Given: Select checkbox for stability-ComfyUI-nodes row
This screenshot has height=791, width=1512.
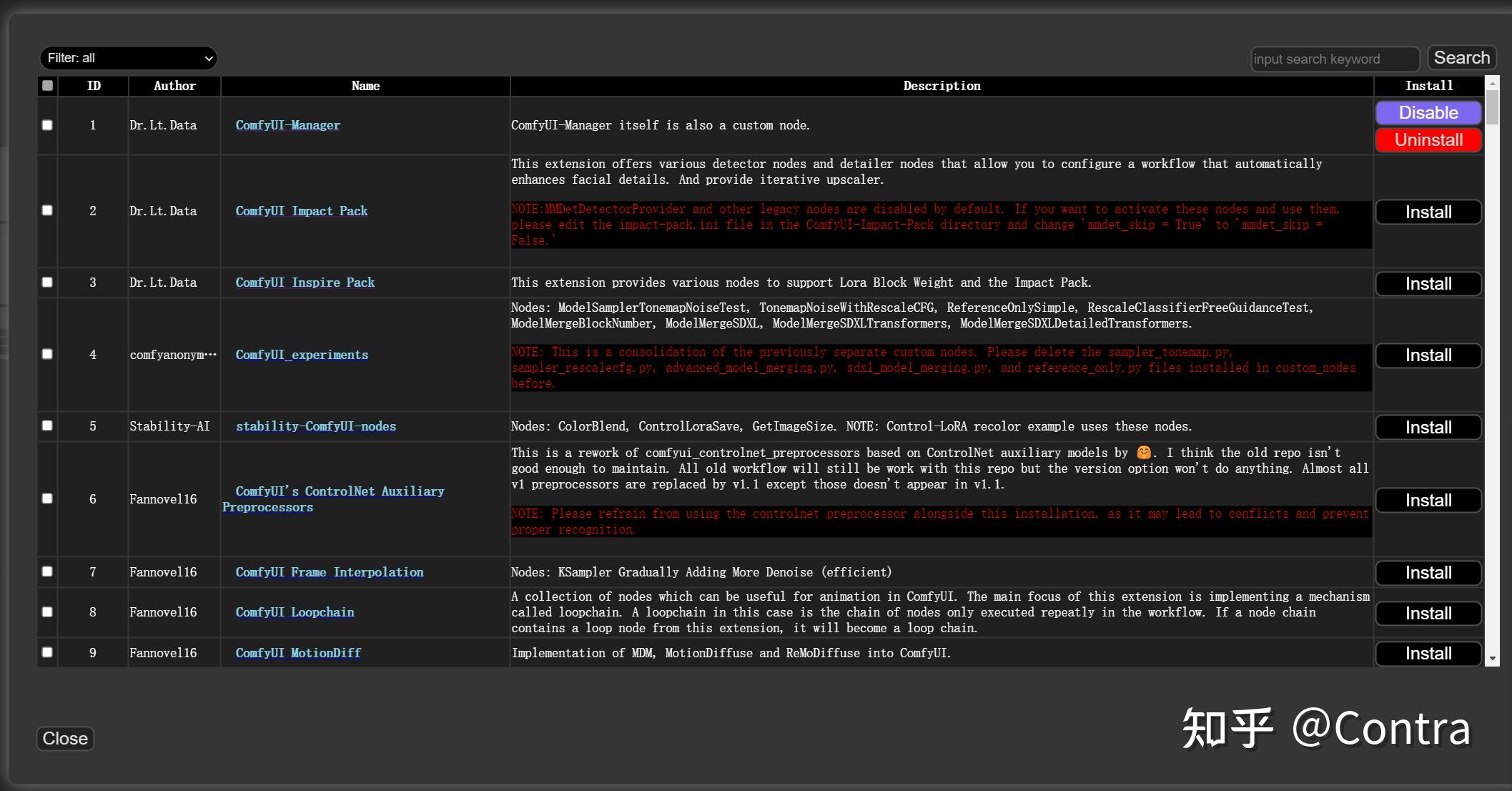Looking at the screenshot, I should 47,426.
